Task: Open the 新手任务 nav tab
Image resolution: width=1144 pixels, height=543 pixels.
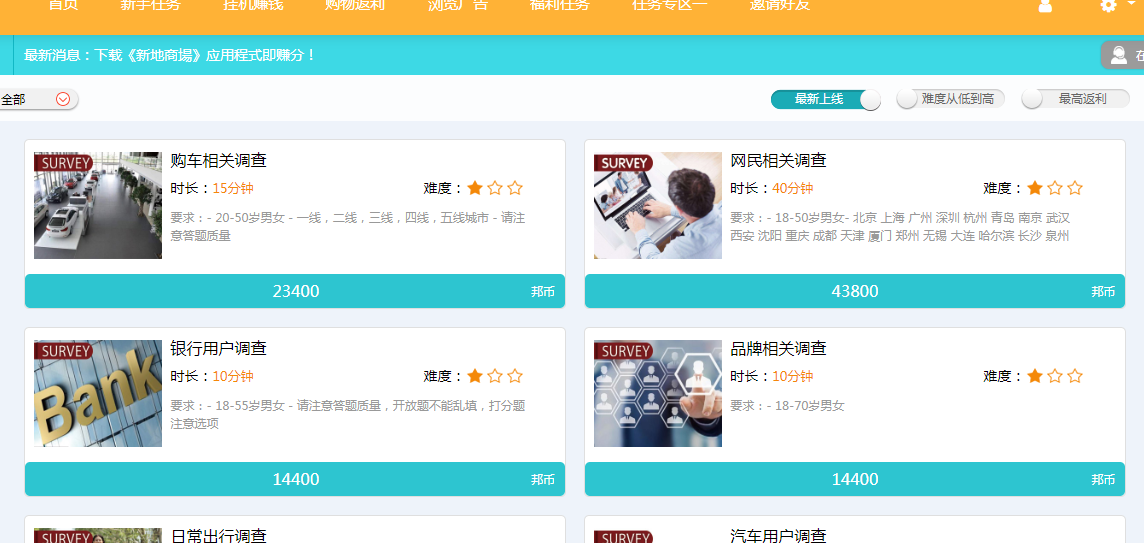Action: (150, 5)
